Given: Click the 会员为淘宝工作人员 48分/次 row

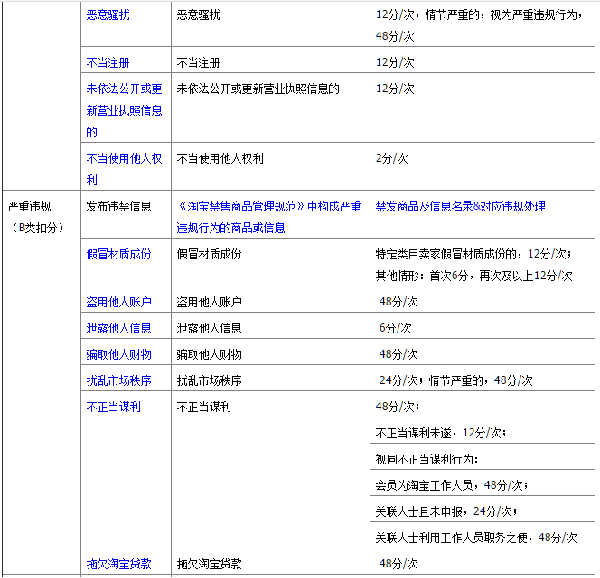Looking at the screenshot, I should click(444, 485).
